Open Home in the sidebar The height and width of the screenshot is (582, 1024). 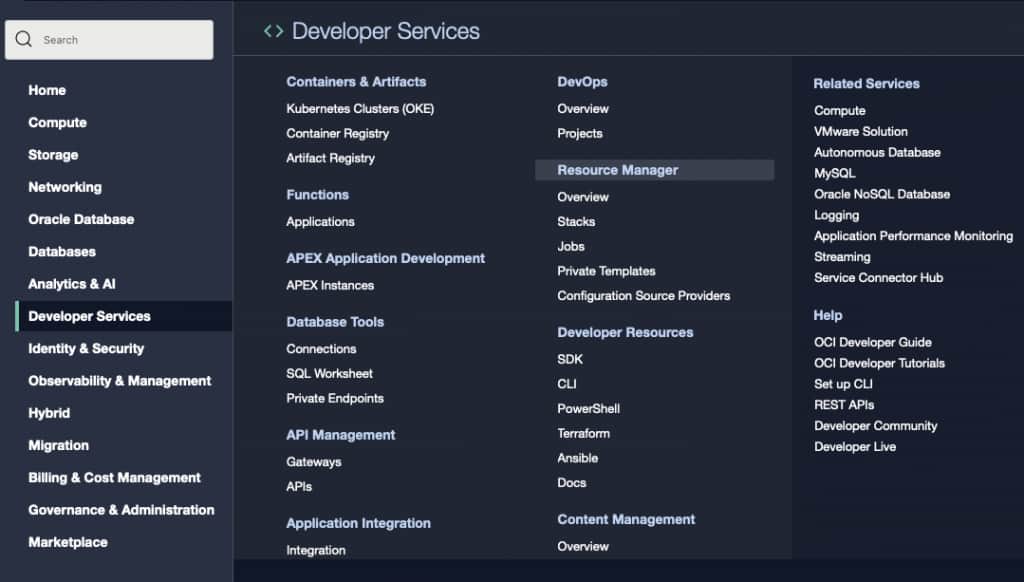point(47,90)
